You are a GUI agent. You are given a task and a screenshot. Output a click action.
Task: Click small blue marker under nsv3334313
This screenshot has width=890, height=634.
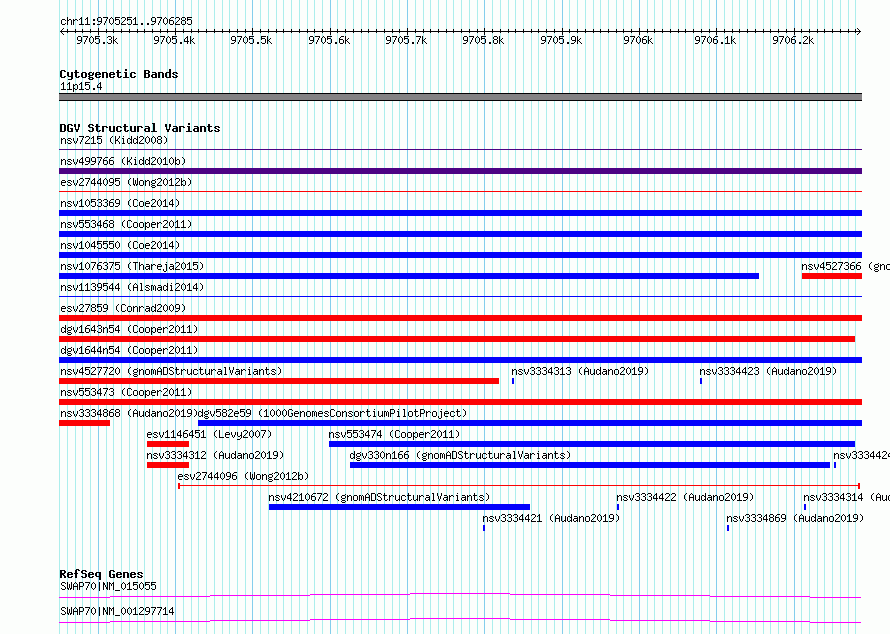pyautogui.click(x=513, y=381)
